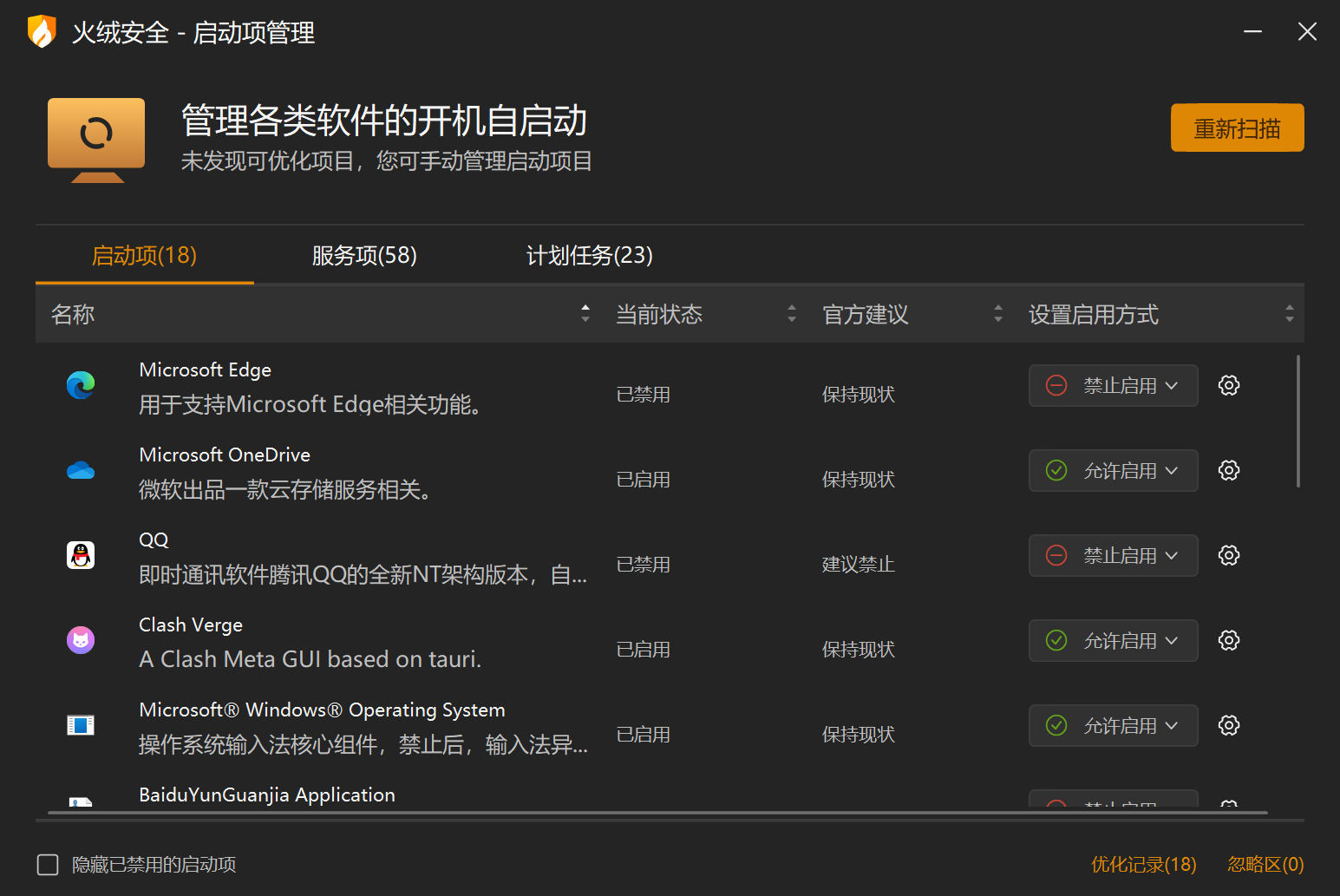
Task: Switch to 计划任务(23) tab
Action: click(590, 256)
